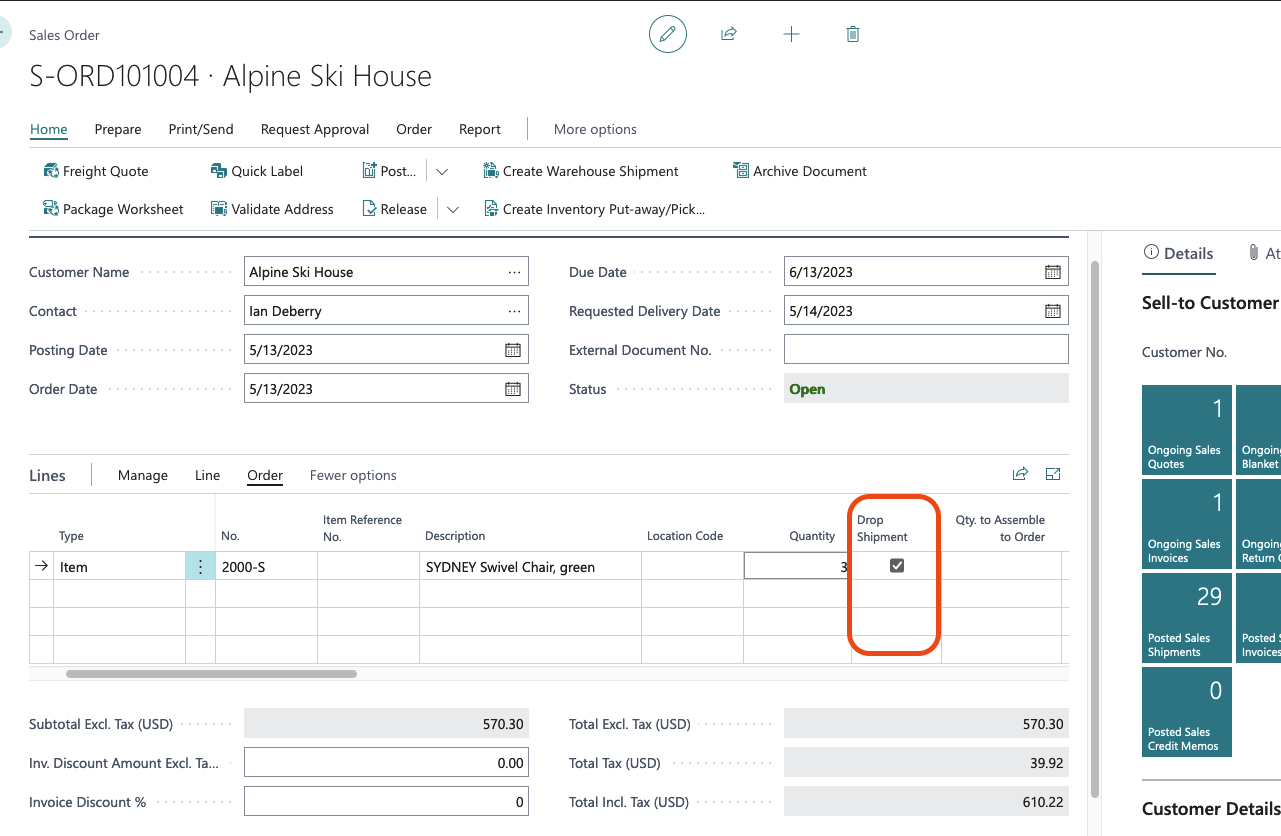Click the page vertical scrollbar

[1095, 530]
